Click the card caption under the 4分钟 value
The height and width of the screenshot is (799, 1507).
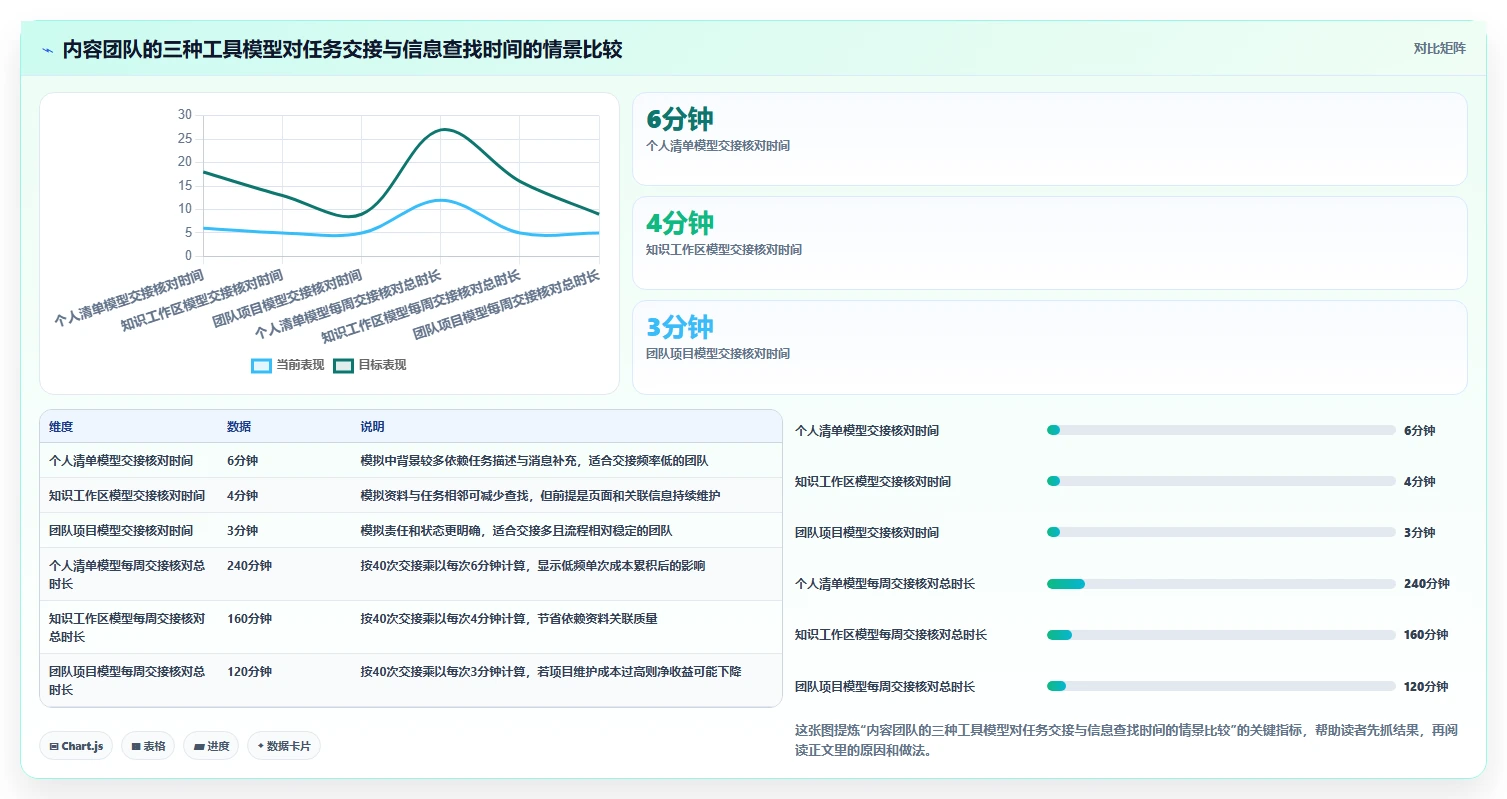(724, 250)
